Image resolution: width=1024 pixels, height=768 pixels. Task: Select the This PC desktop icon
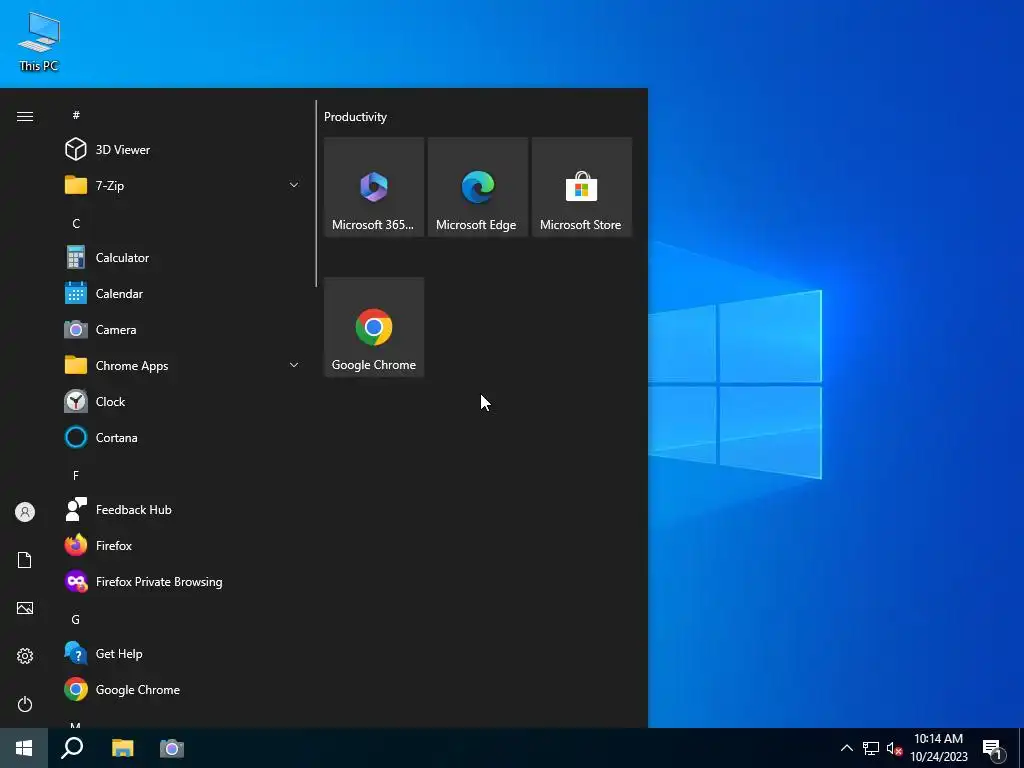[39, 42]
